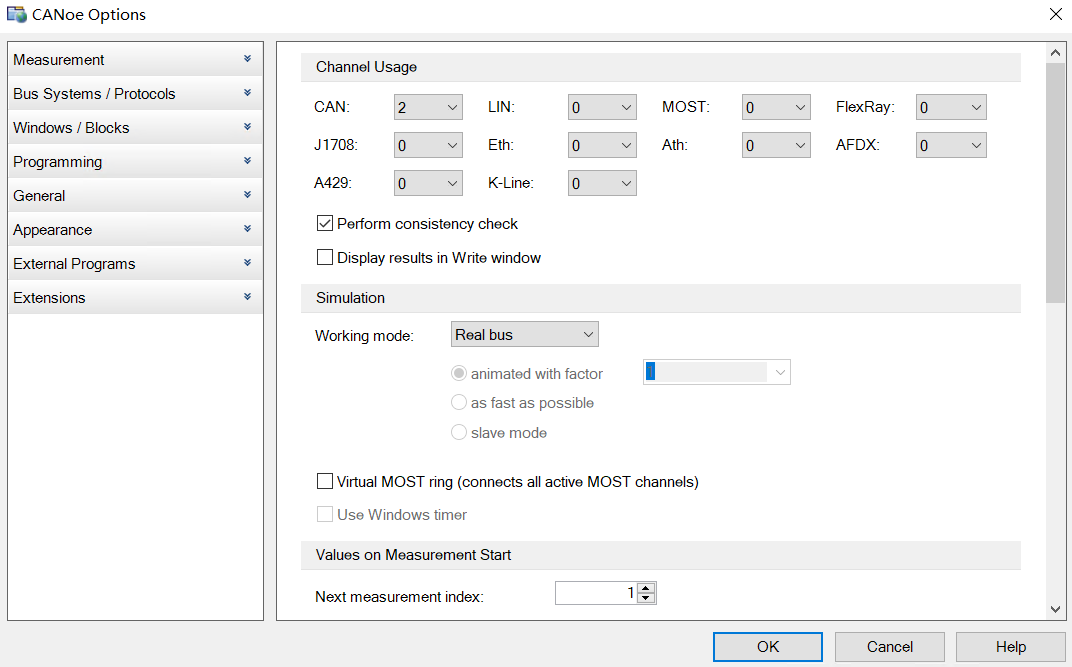
Task: Expand the External Programs chevron
Action: click(x=247, y=263)
